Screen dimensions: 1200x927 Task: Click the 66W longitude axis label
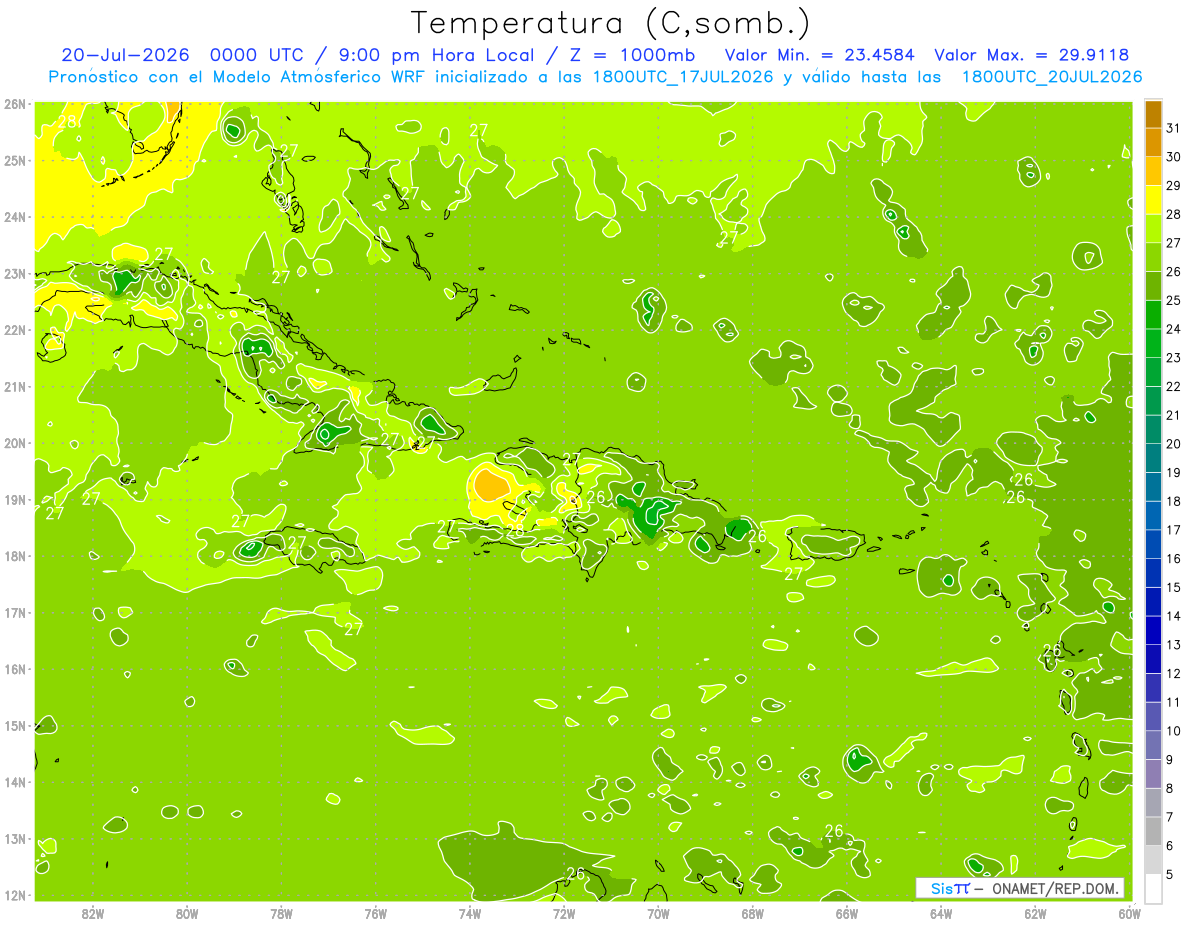tap(847, 913)
